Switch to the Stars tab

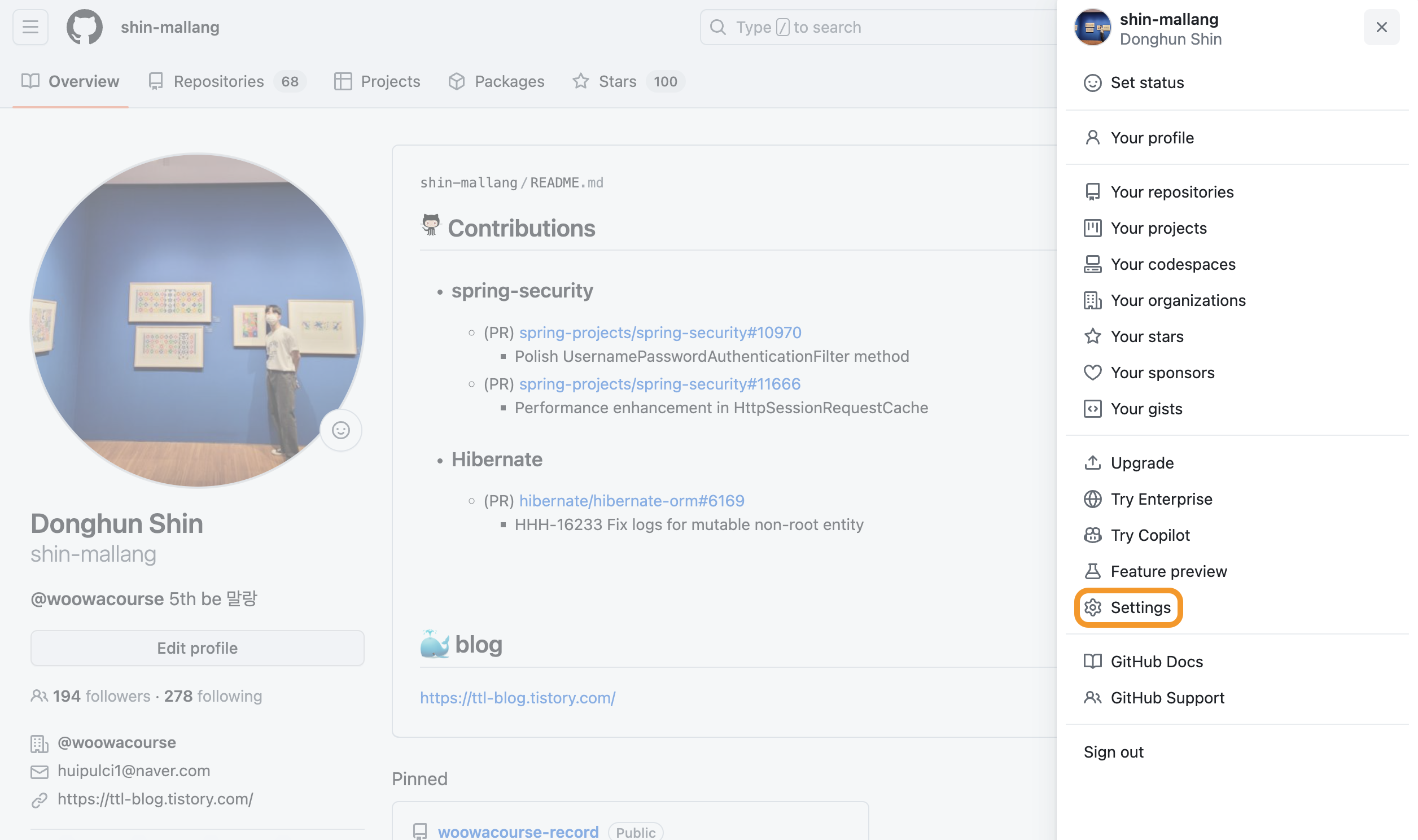pyautogui.click(x=617, y=81)
